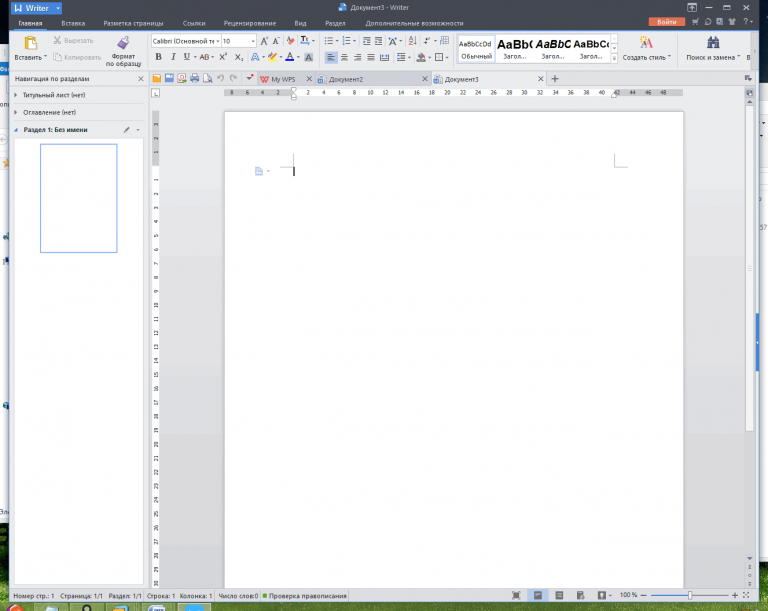Open Find and Replace (Поиск и замена)

pyautogui.click(x=713, y=48)
